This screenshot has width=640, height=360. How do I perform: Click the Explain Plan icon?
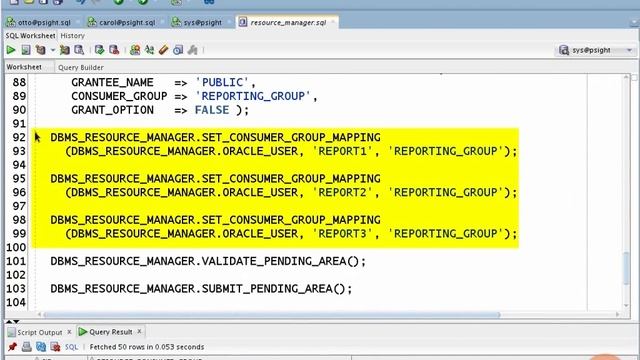[x=40, y=50]
